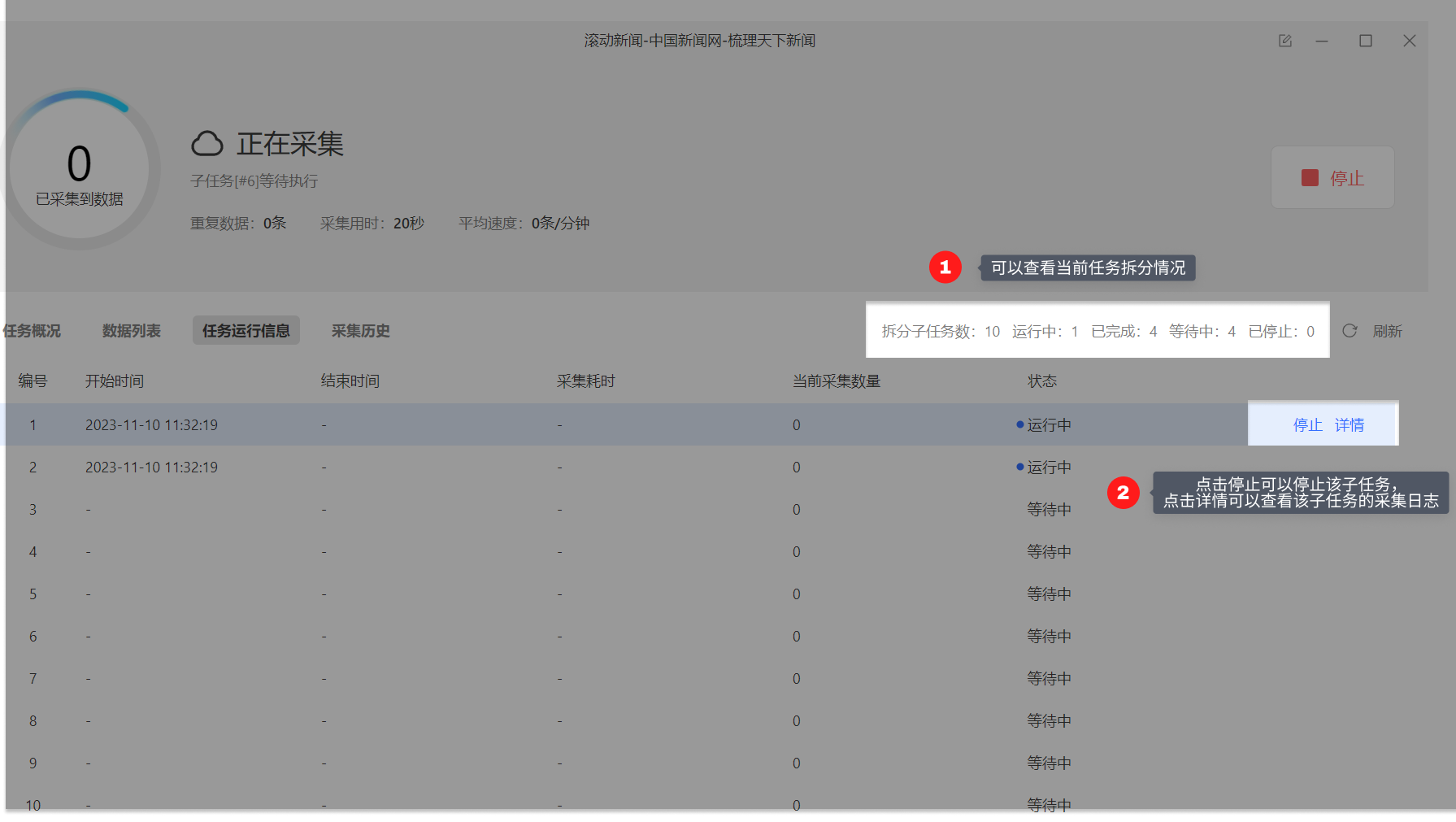This screenshot has width=1456, height=822.
Task: Click 等待中 status of row 5
Action: pos(1050,594)
